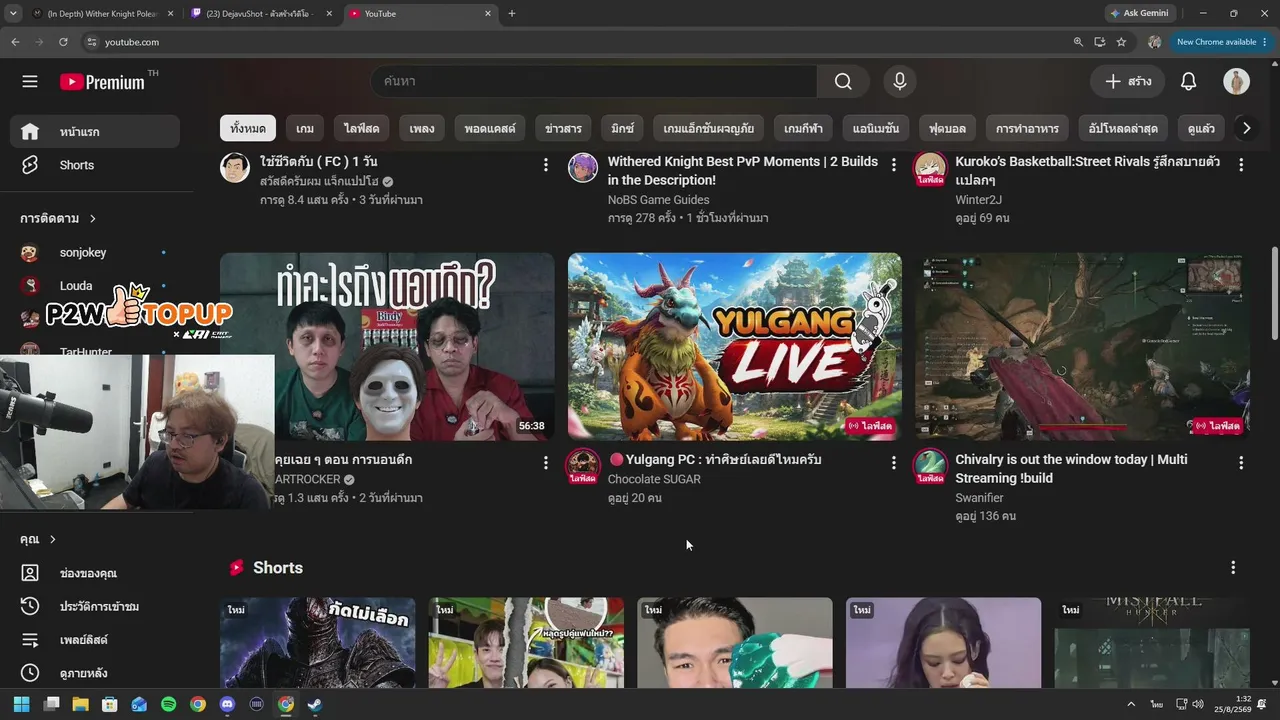The height and width of the screenshot is (720, 1280).
Task: Open the YouTube account avatar menu
Action: [1236, 81]
